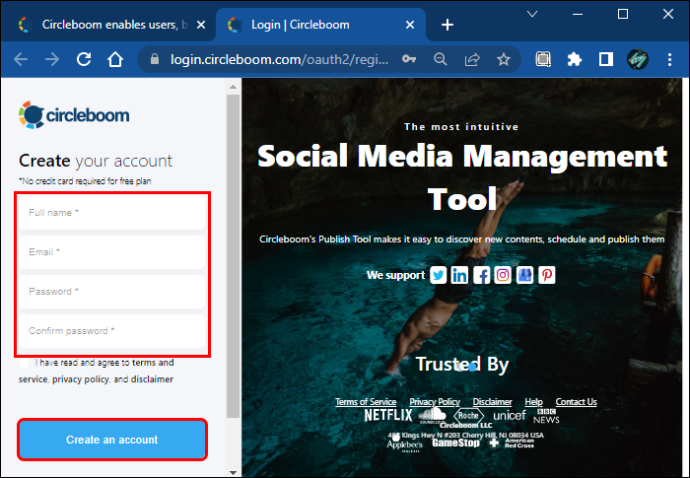The width and height of the screenshot is (690, 478).
Task: Click the NETFLIX logo under Trusted By
Action: pos(388,415)
